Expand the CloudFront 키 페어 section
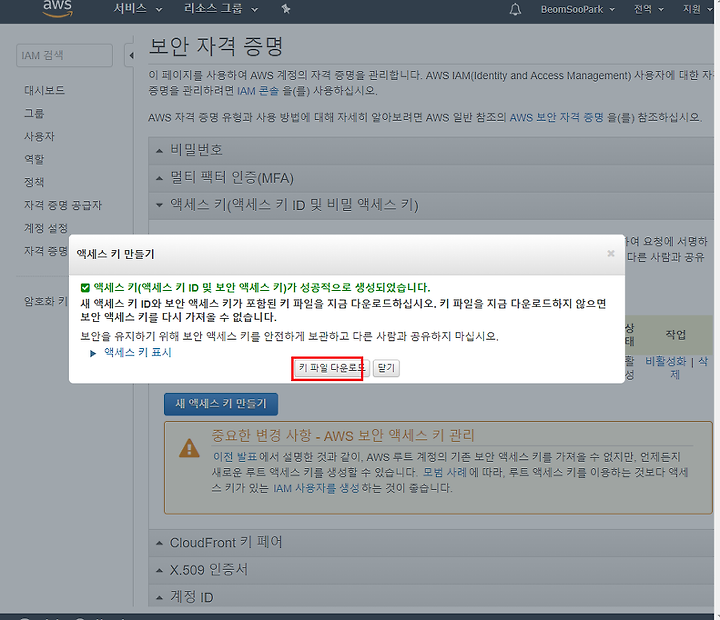 coord(431,543)
